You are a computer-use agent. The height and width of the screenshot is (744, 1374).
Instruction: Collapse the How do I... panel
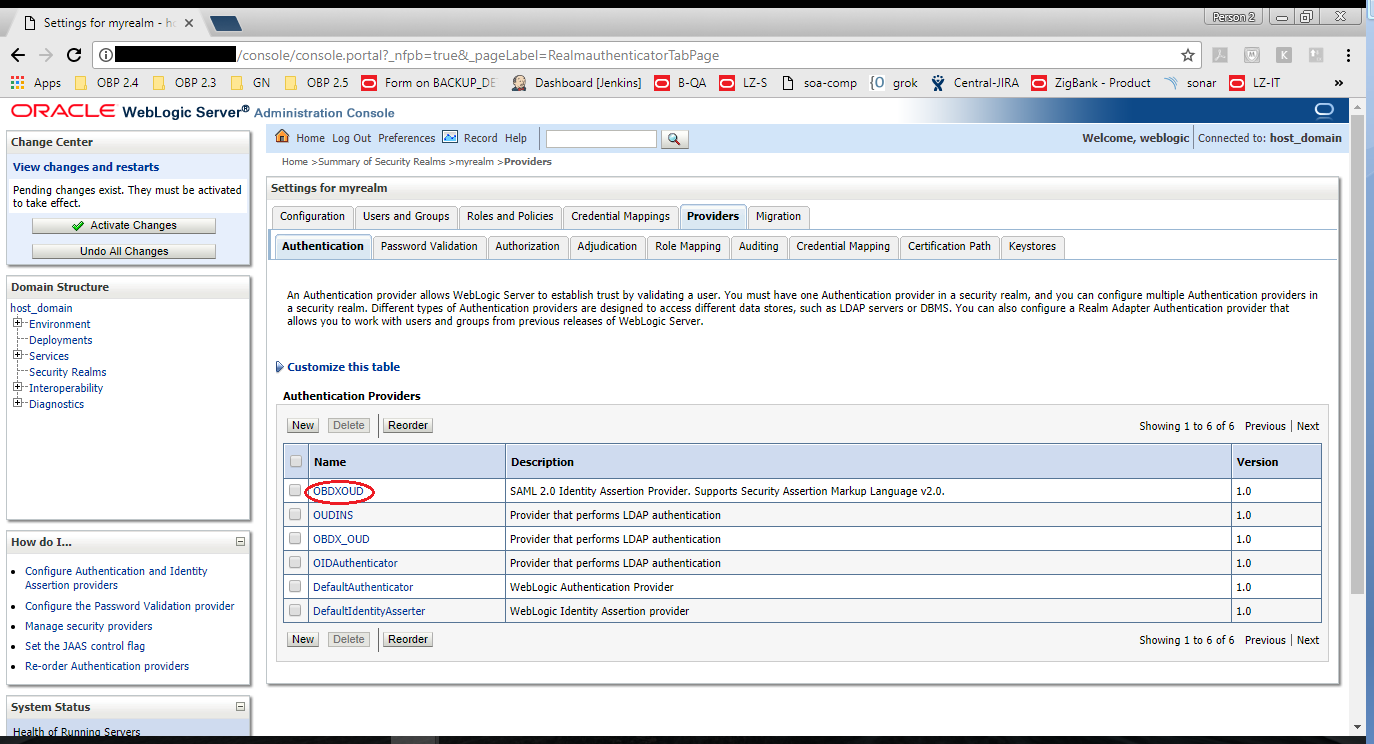click(x=240, y=542)
